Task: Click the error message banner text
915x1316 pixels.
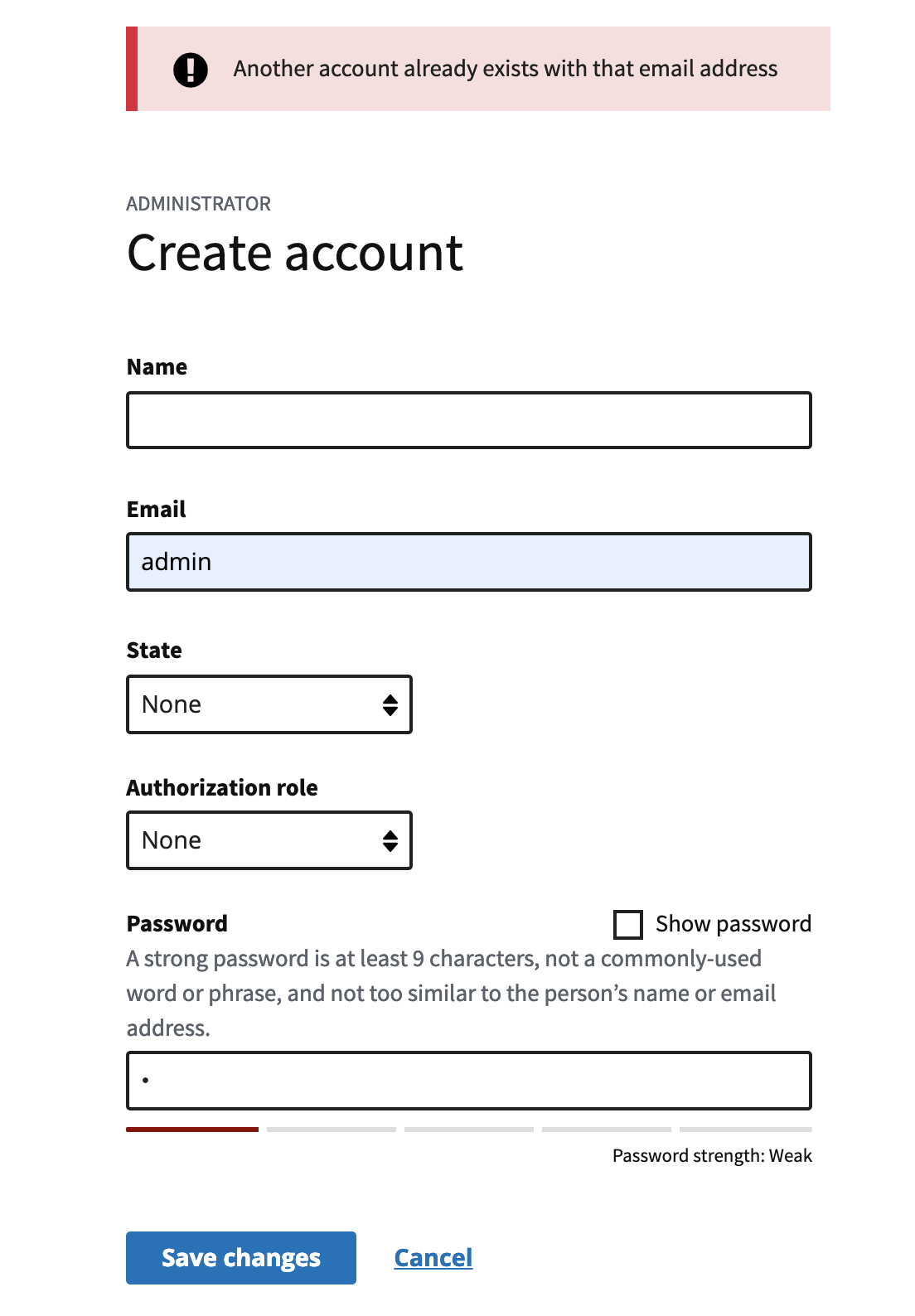Action: (506, 69)
